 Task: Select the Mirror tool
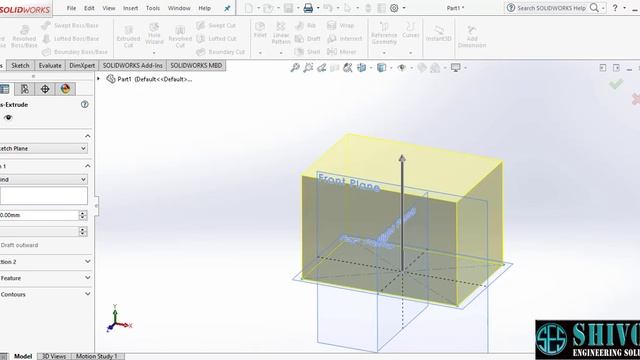tap(341, 52)
